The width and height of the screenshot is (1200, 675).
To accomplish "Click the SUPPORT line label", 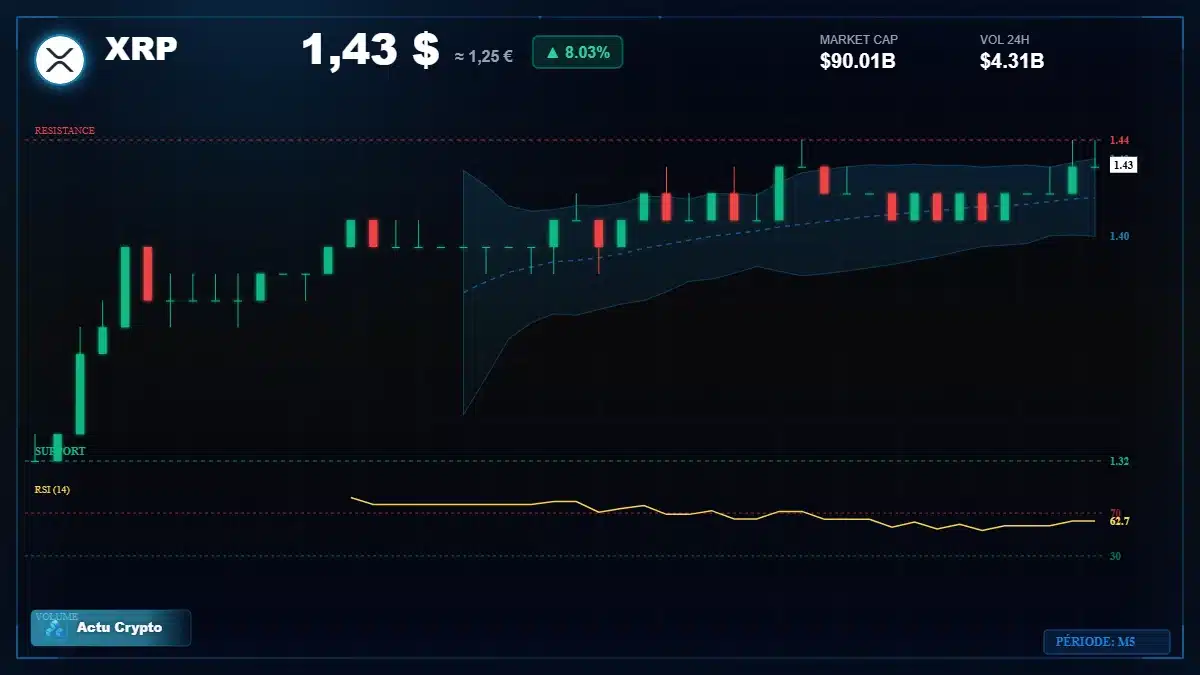I will [x=60, y=451].
